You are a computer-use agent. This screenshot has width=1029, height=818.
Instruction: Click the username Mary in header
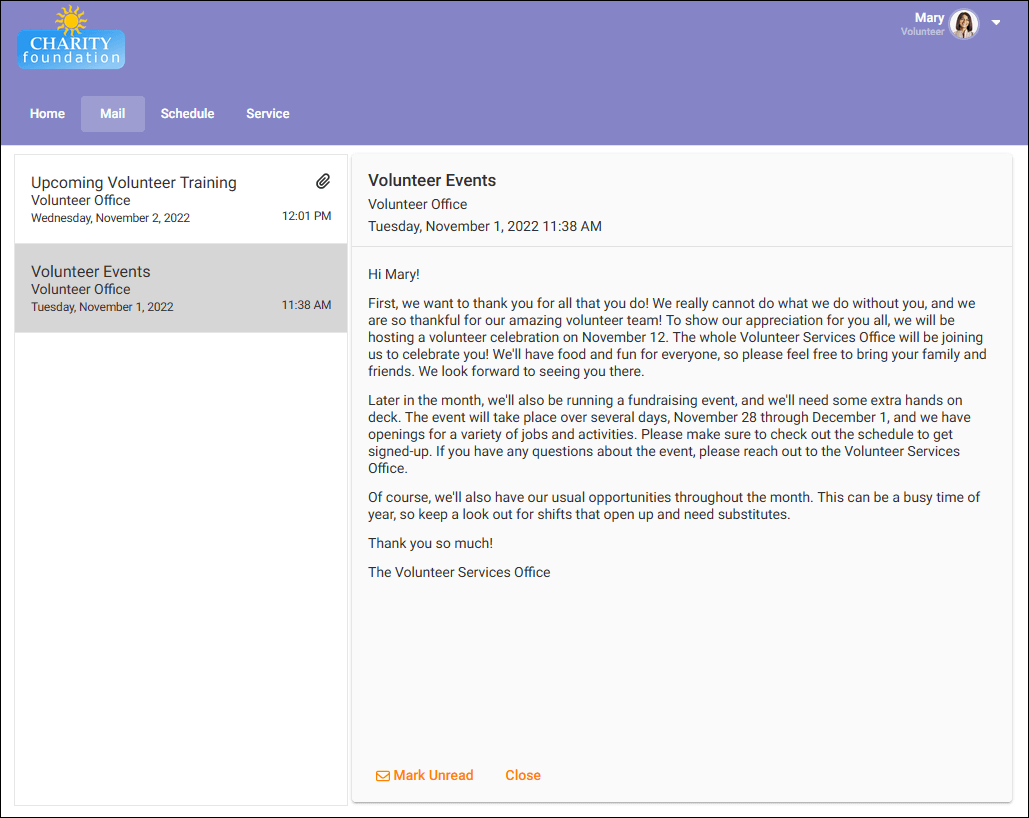pos(929,18)
